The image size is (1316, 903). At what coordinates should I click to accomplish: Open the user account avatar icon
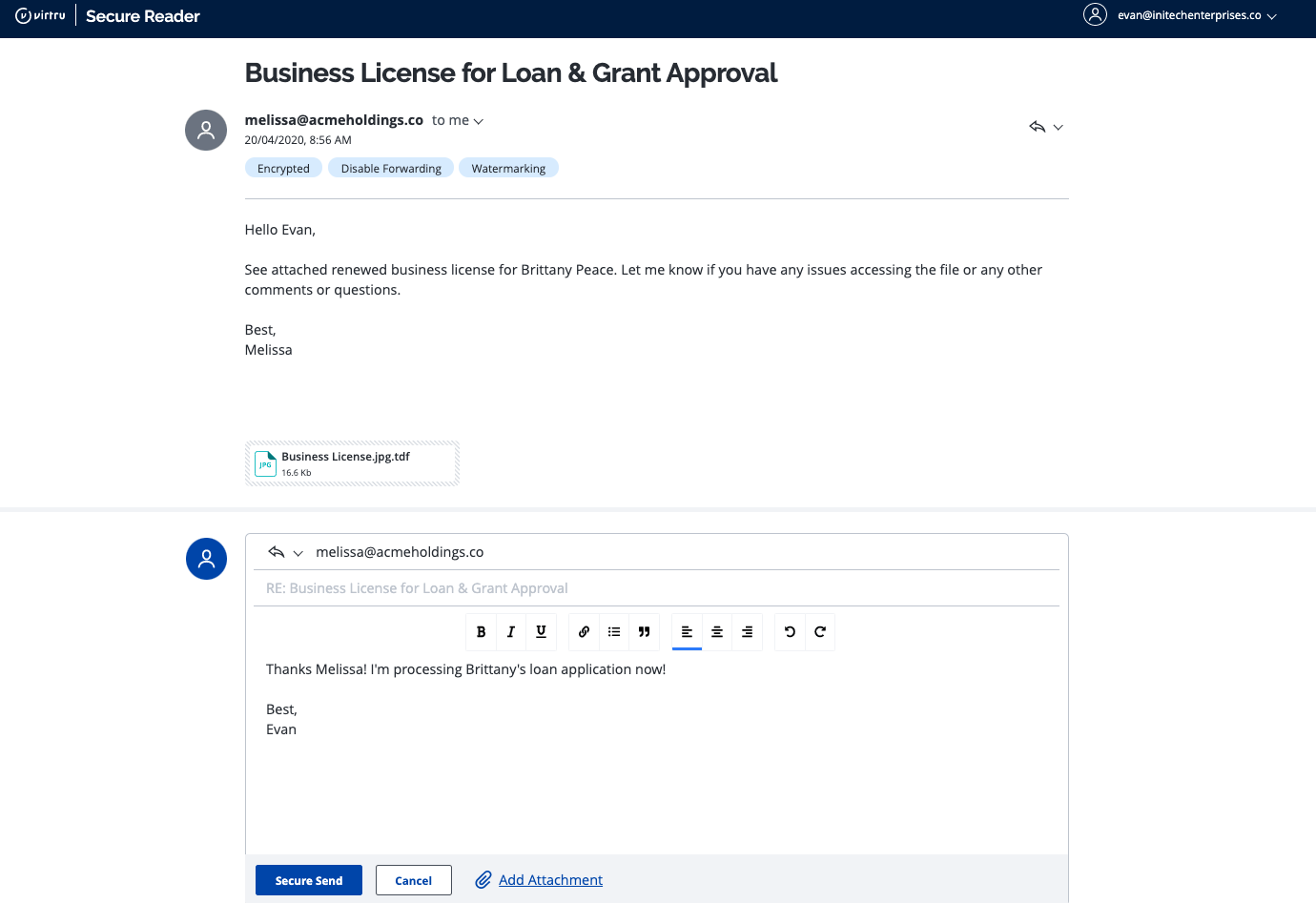1095,14
